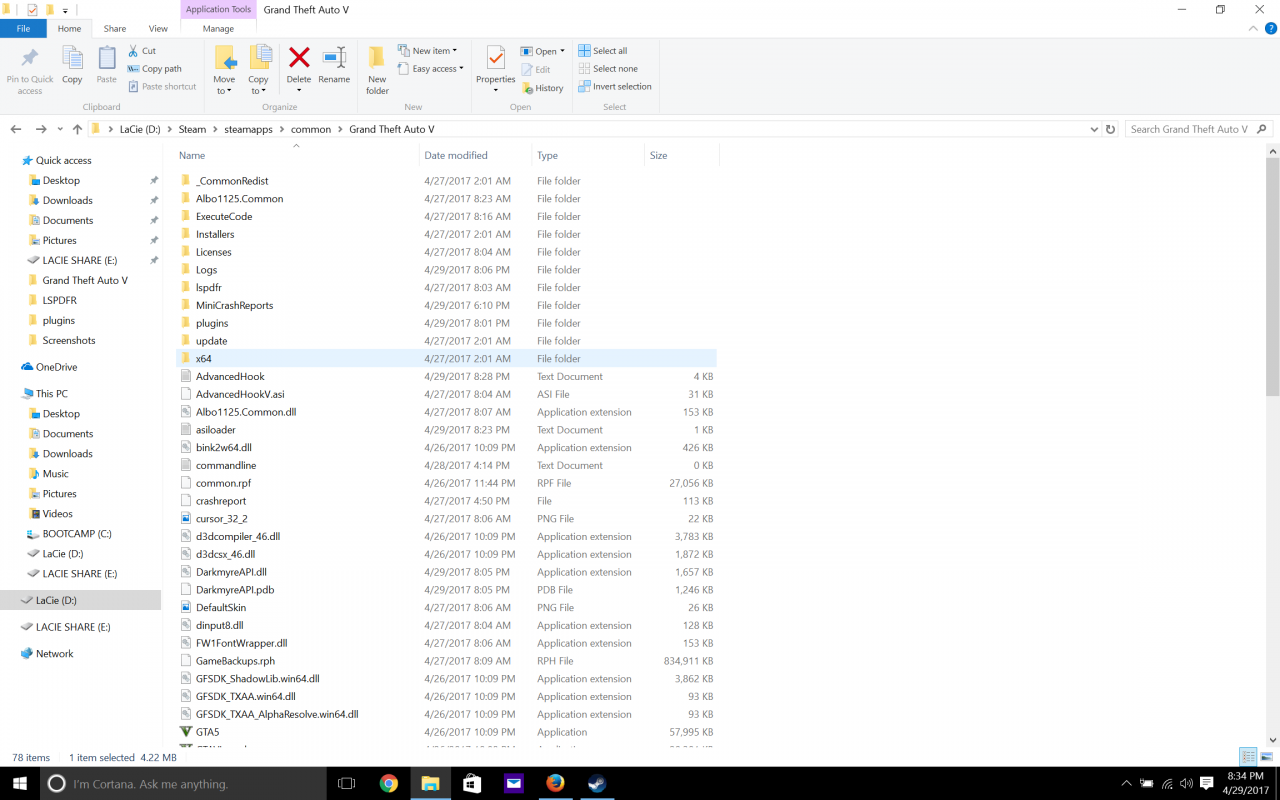Open LSPDFR in Quick access
1280x800 pixels.
tap(59, 300)
